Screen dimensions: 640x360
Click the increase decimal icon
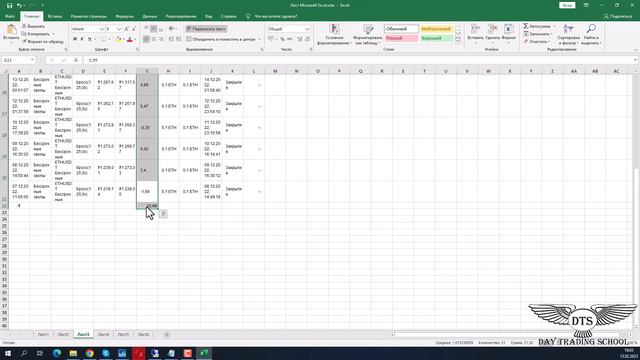(x=300, y=39)
